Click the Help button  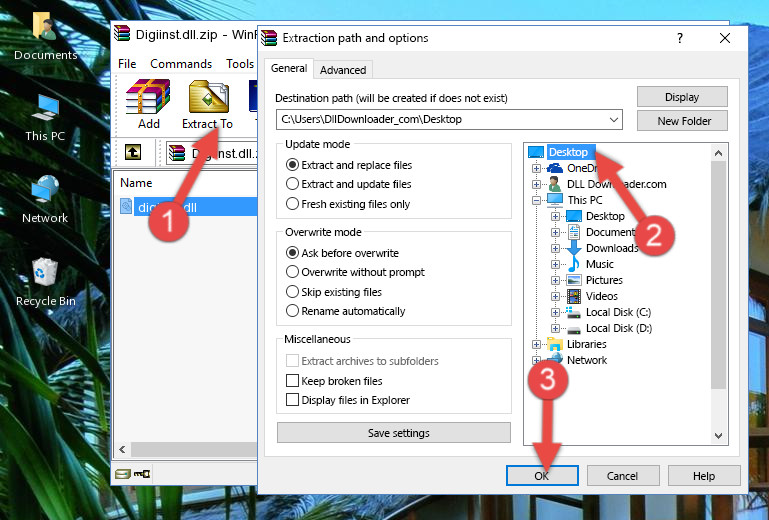point(704,476)
